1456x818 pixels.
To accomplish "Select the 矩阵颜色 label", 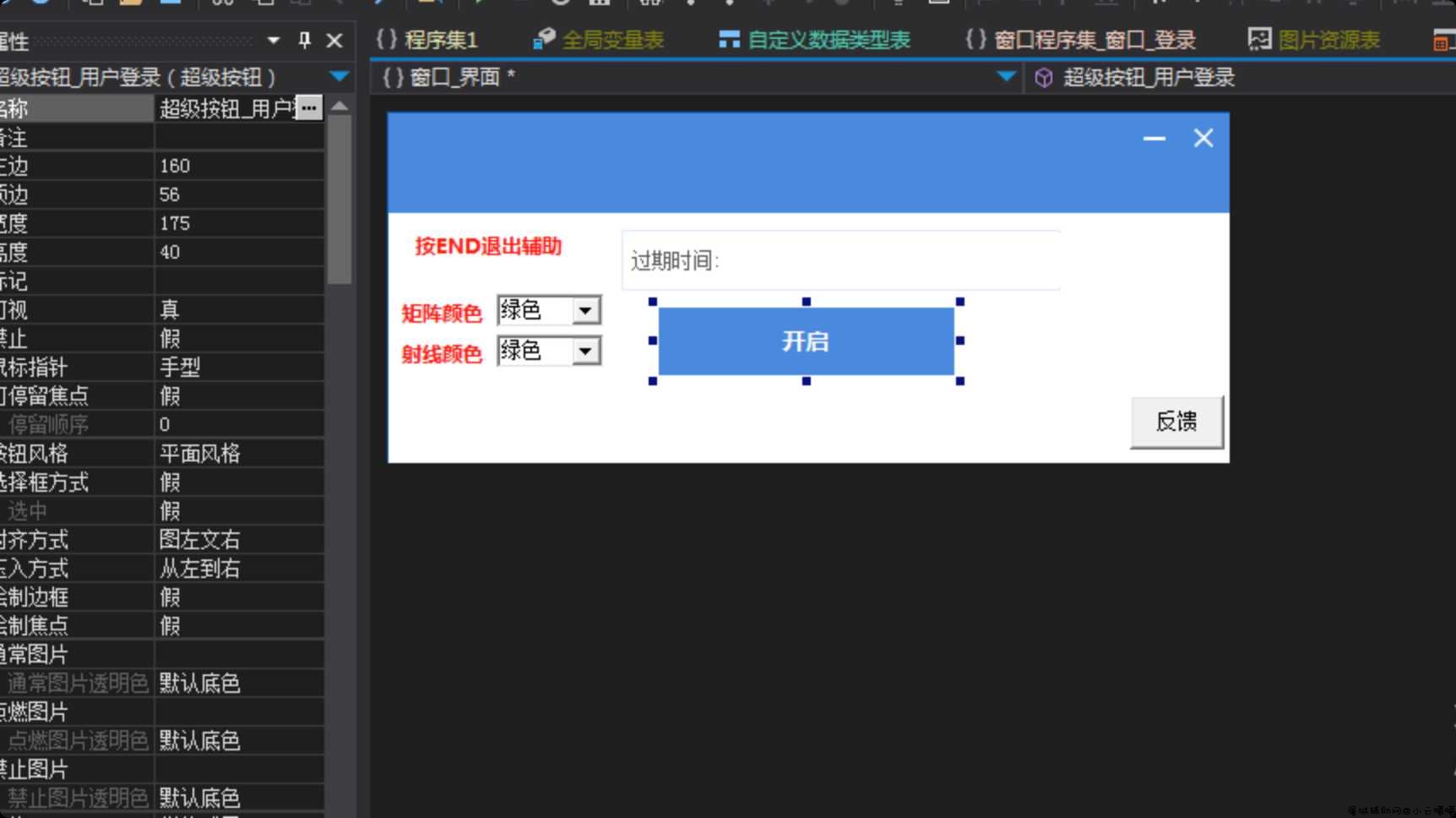I will (442, 314).
